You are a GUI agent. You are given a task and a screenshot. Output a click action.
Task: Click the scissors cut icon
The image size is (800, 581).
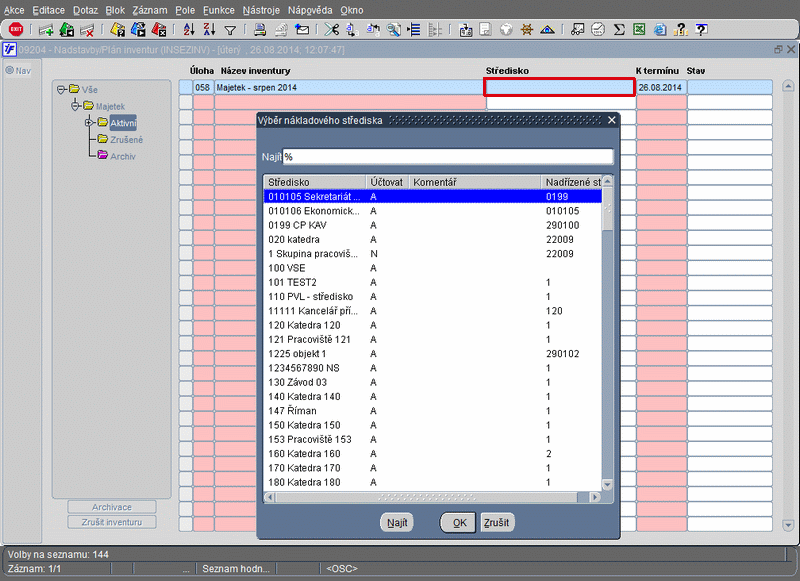coord(332,30)
